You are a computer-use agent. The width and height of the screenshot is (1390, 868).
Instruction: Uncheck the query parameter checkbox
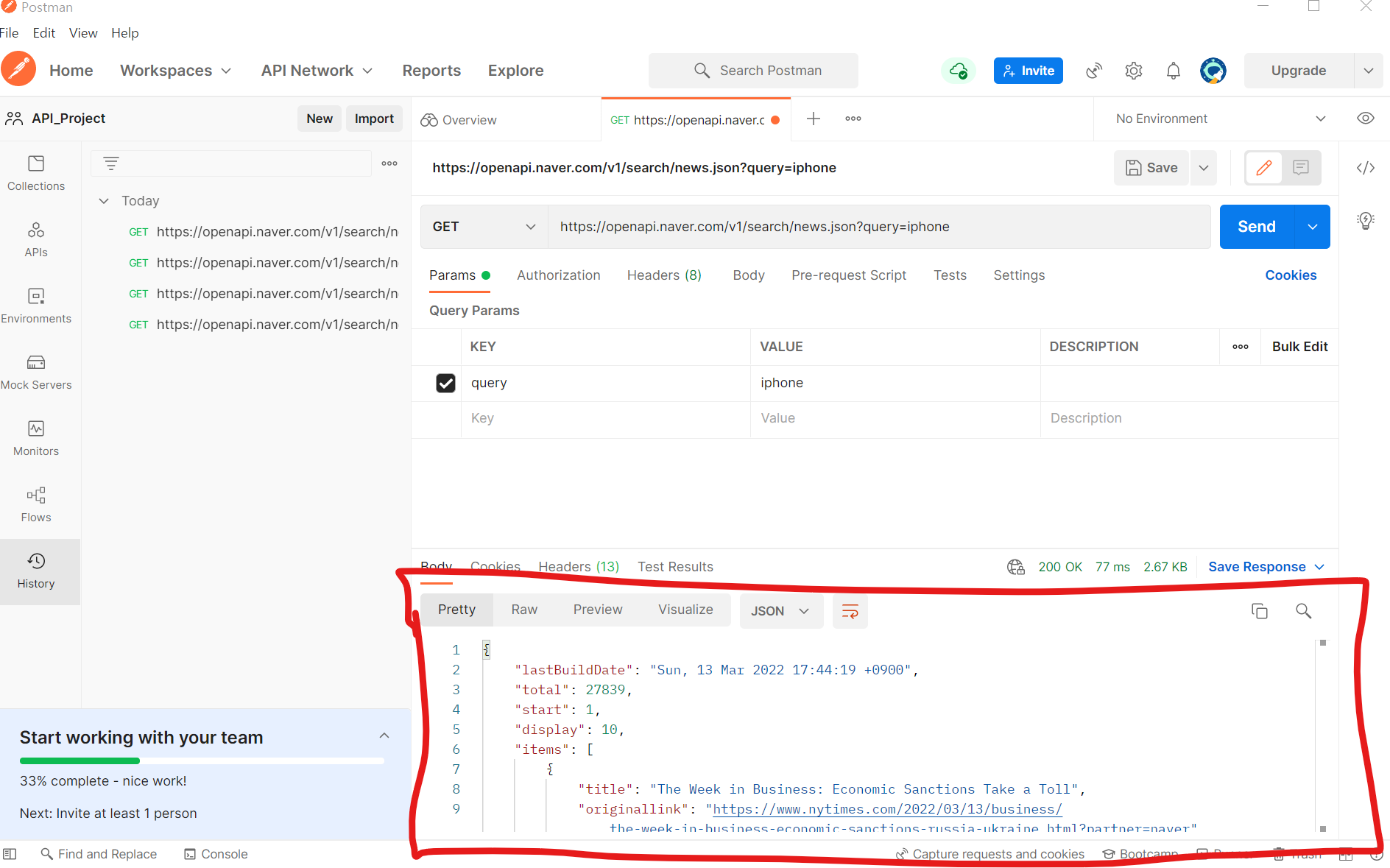pos(445,383)
